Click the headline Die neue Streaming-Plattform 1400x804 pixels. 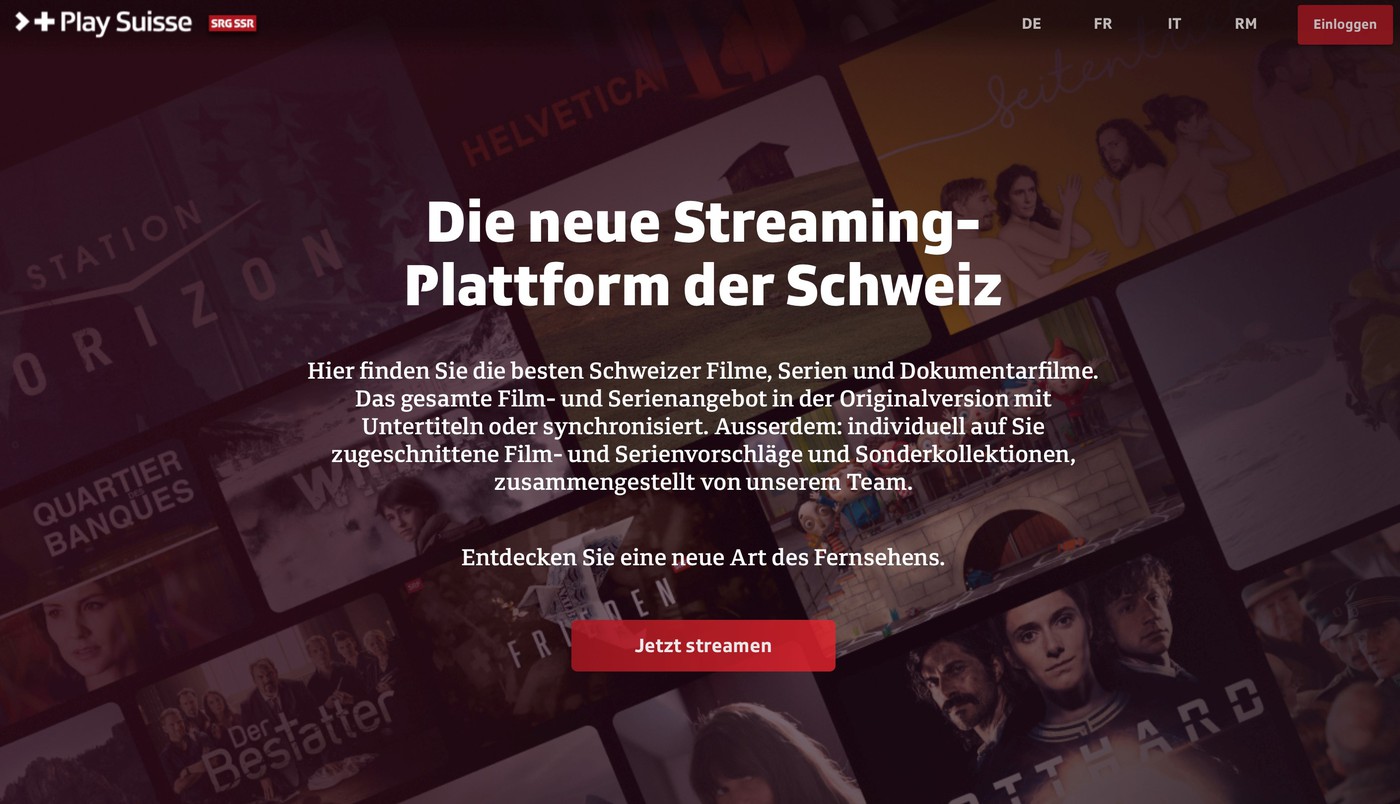pos(703,254)
